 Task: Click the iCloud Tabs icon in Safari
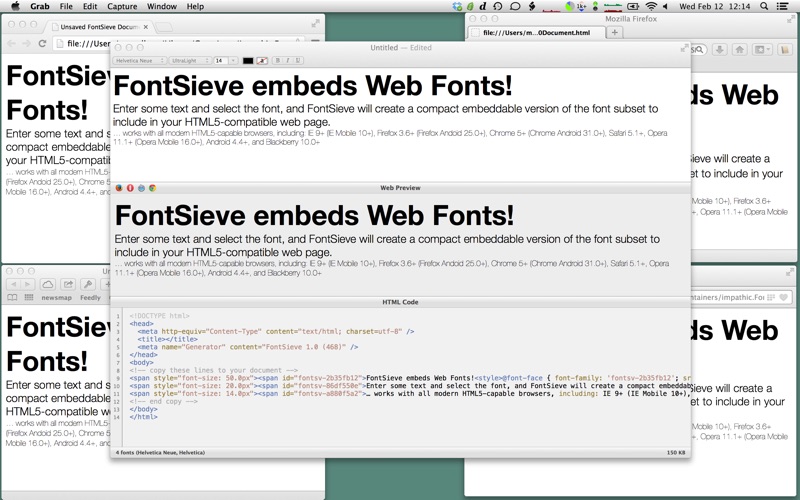tap(47, 284)
